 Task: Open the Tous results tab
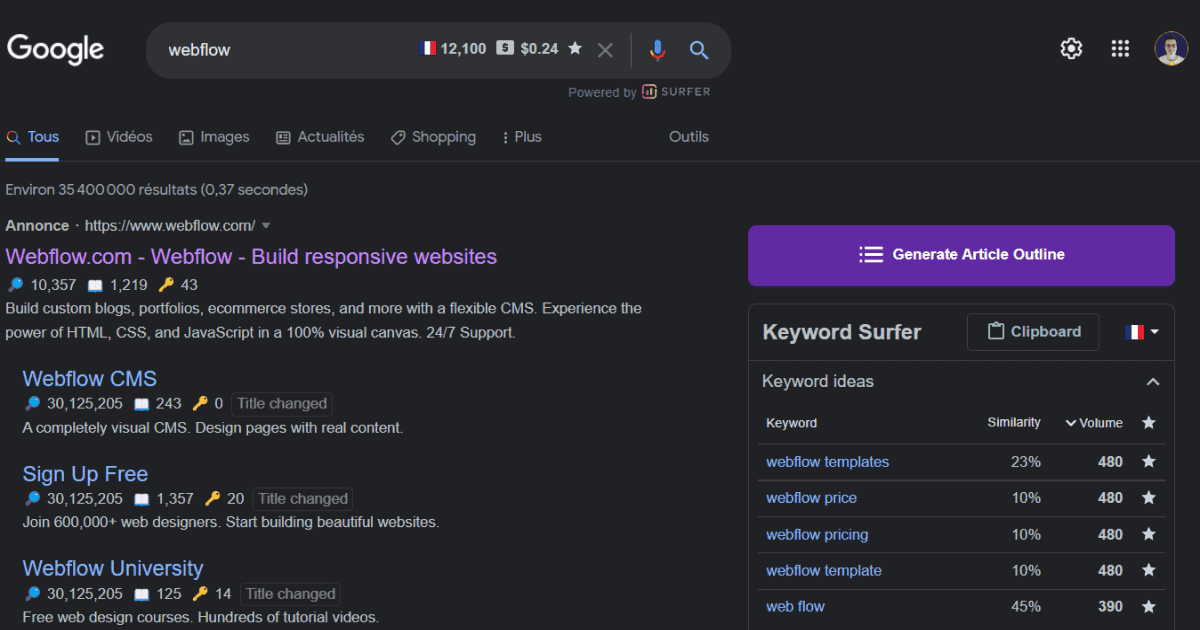(32, 137)
